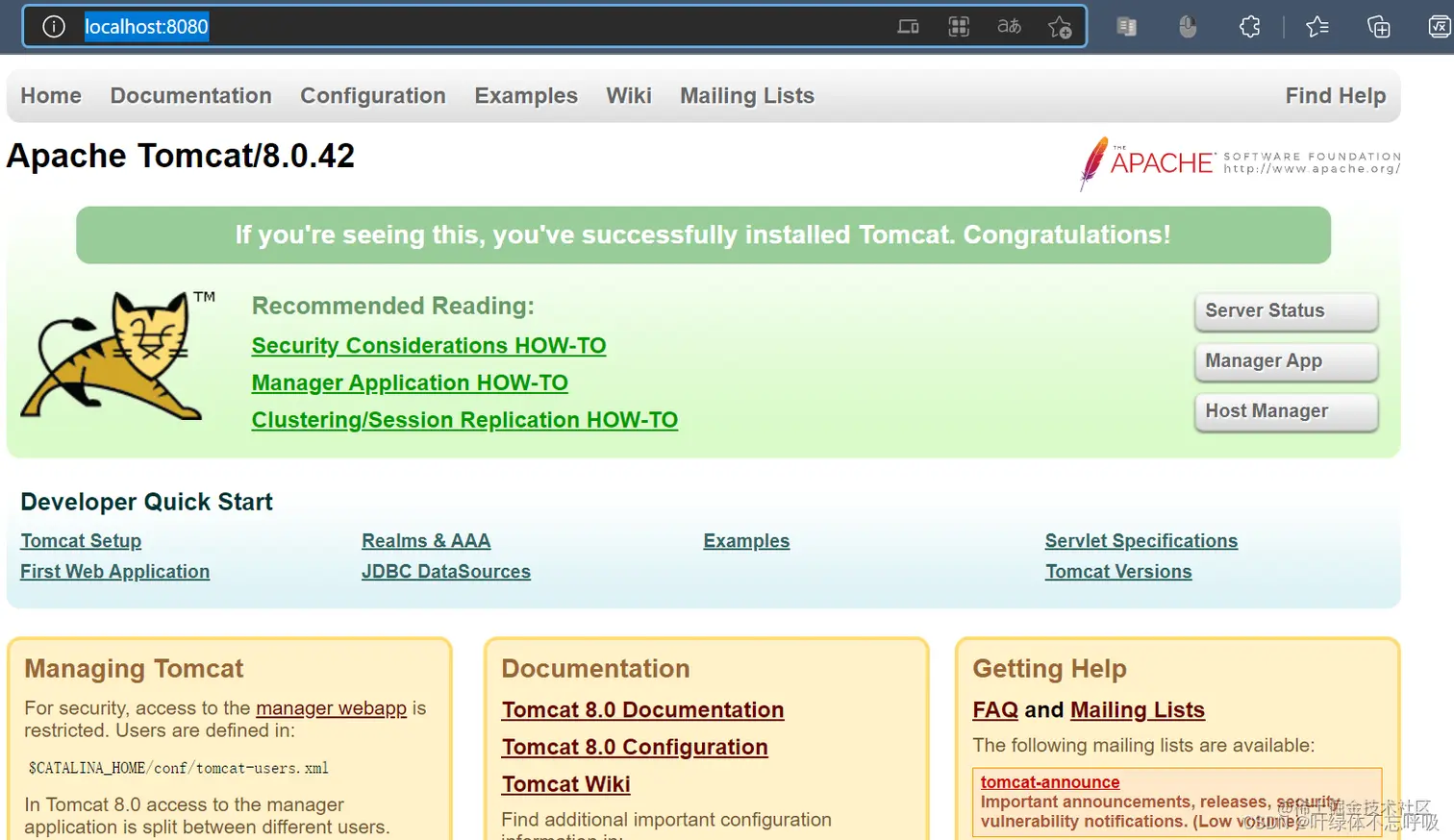Open the Configuration navigation item
Image resolution: width=1454 pixels, height=840 pixels.
373,96
